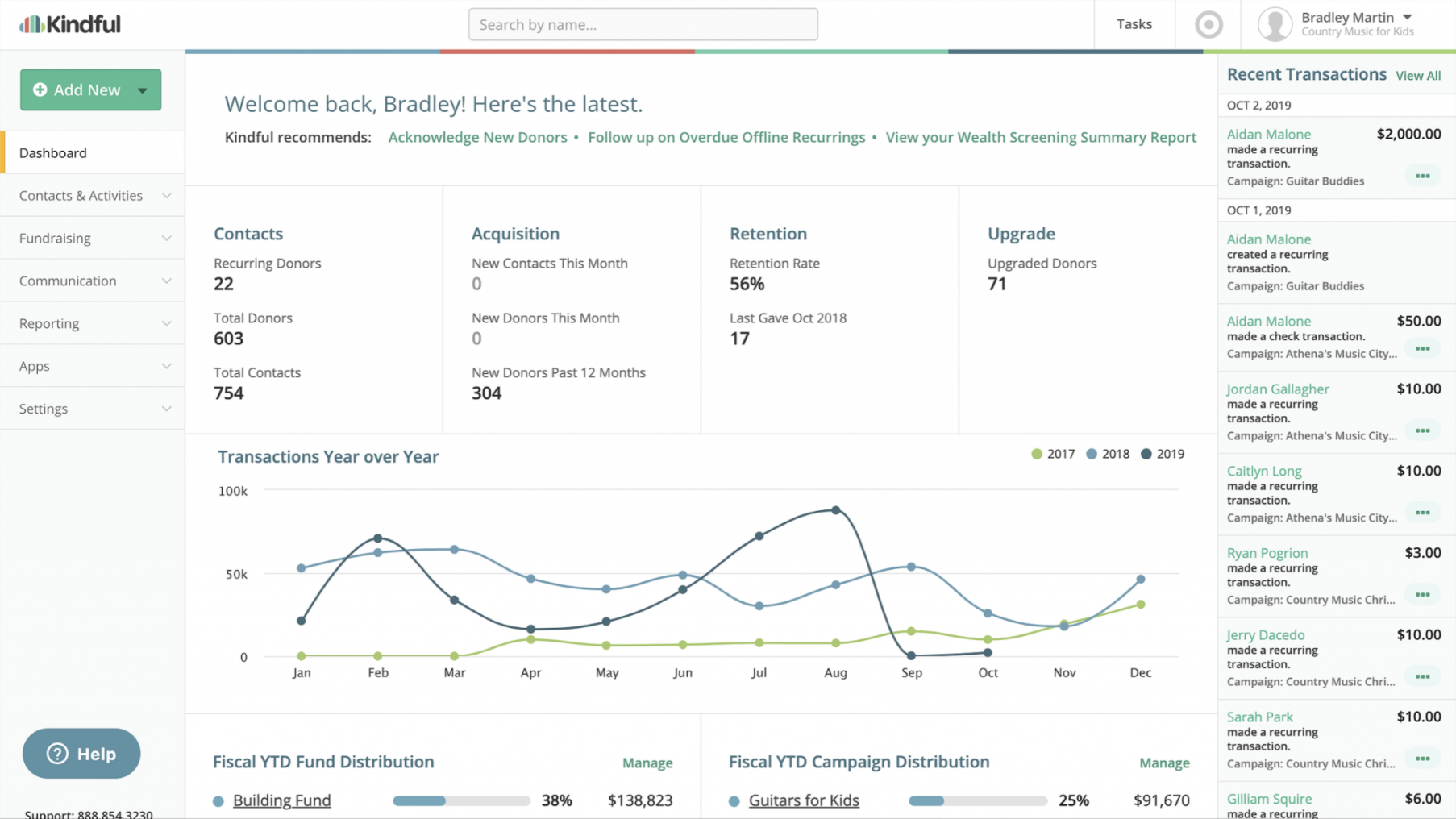The width and height of the screenshot is (1456, 819).
Task: Click the Last Gave Oct 2018 value 17
Action: (x=739, y=339)
